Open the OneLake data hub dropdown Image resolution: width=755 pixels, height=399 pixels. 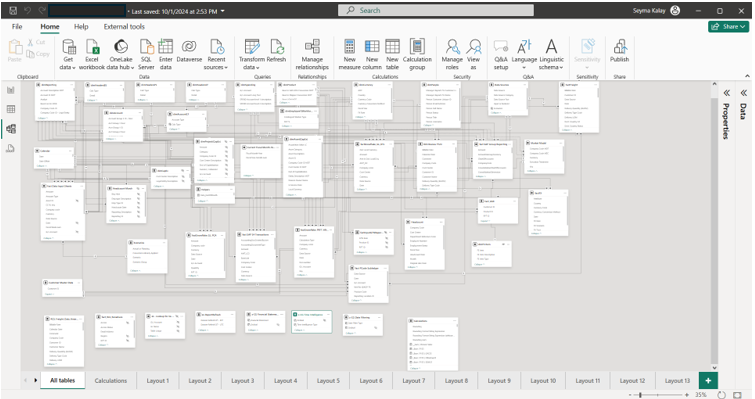[120, 54]
